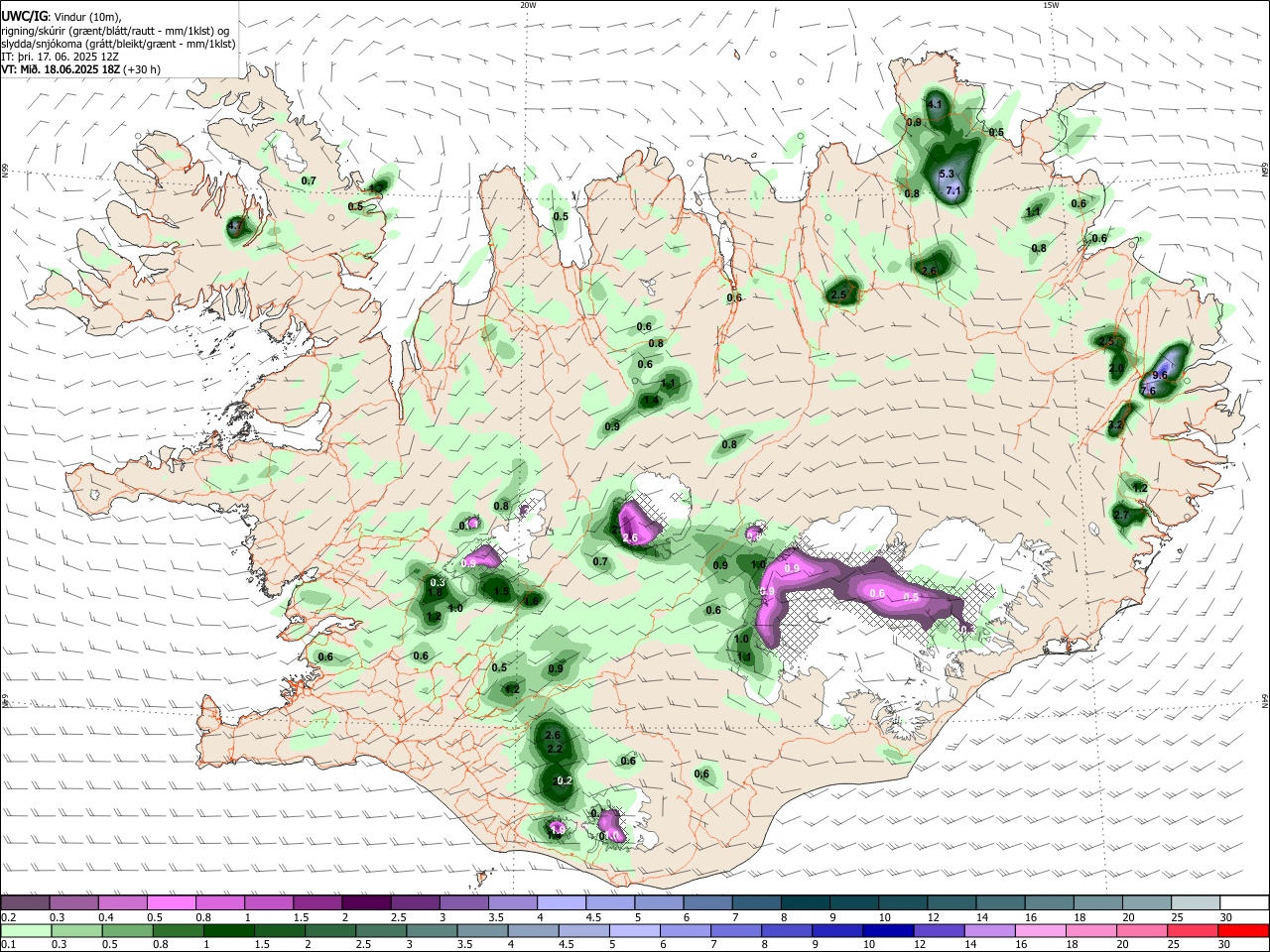Pick the darkest blue swatch between 10 and 12
Image resolution: width=1270 pixels, height=952 pixels.
886,930
